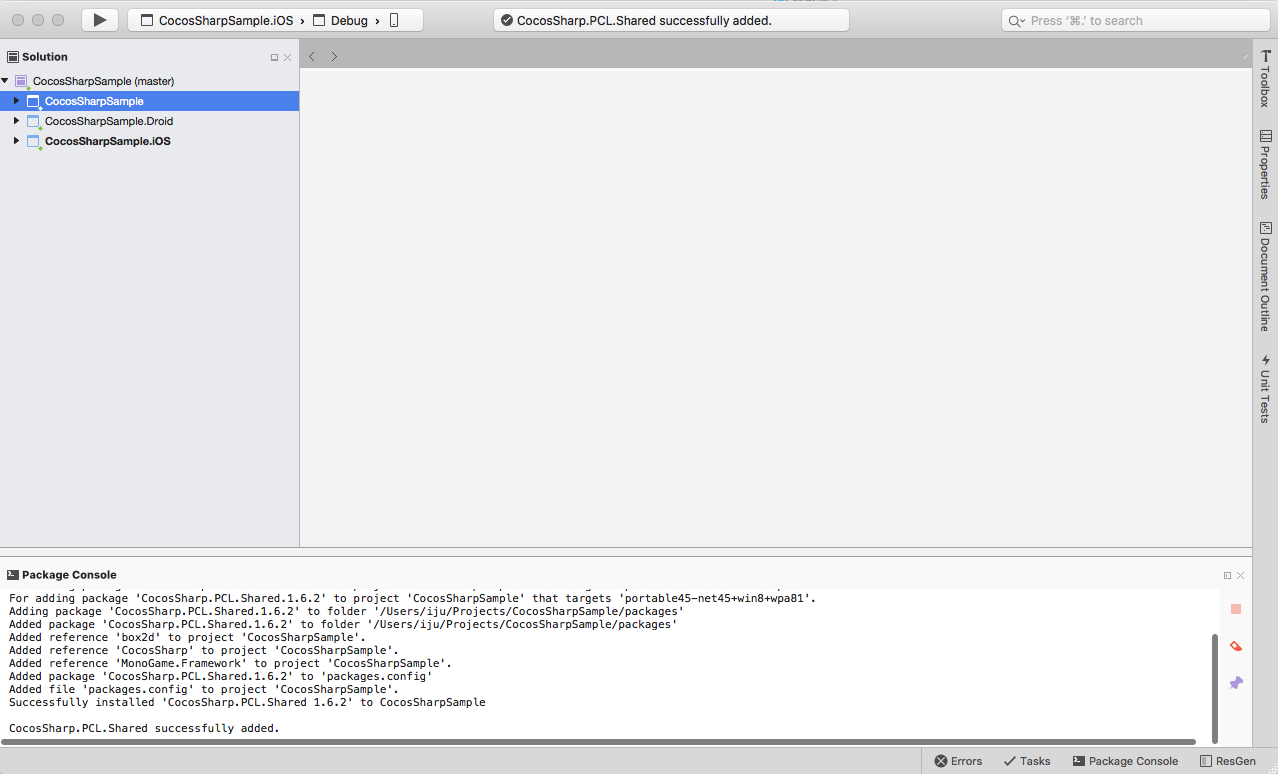This screenshot has width=1278, height=774.
Task: Show the Tasks pad from the status bar
Action: pos(1027,761)
